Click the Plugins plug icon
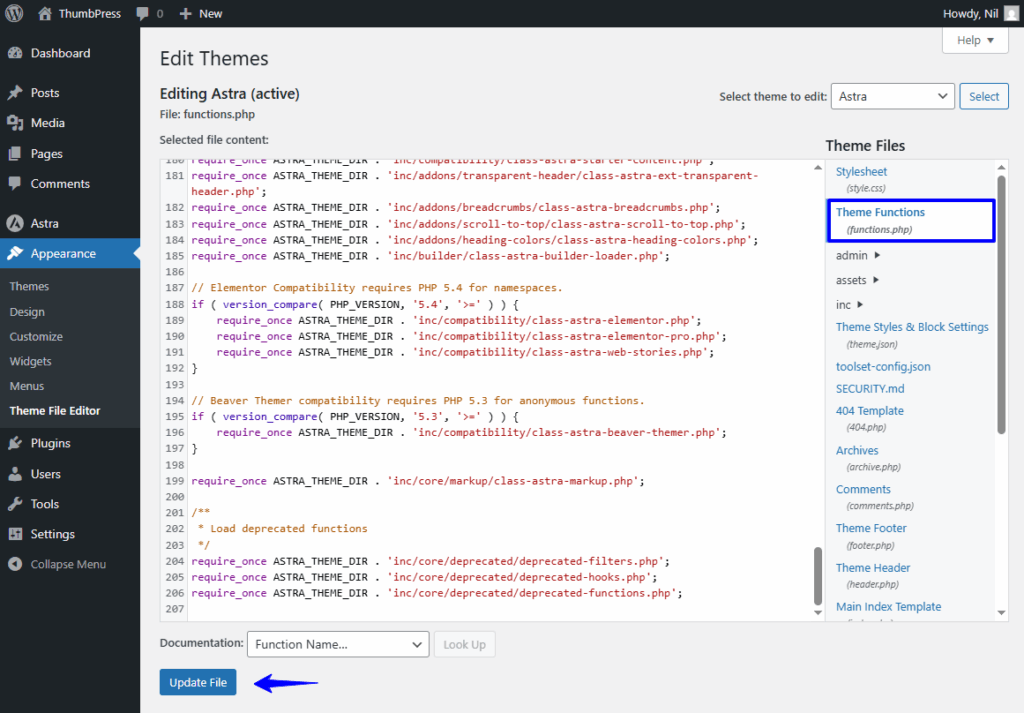This screenshot has width=1024, height=713. (15, 443)
